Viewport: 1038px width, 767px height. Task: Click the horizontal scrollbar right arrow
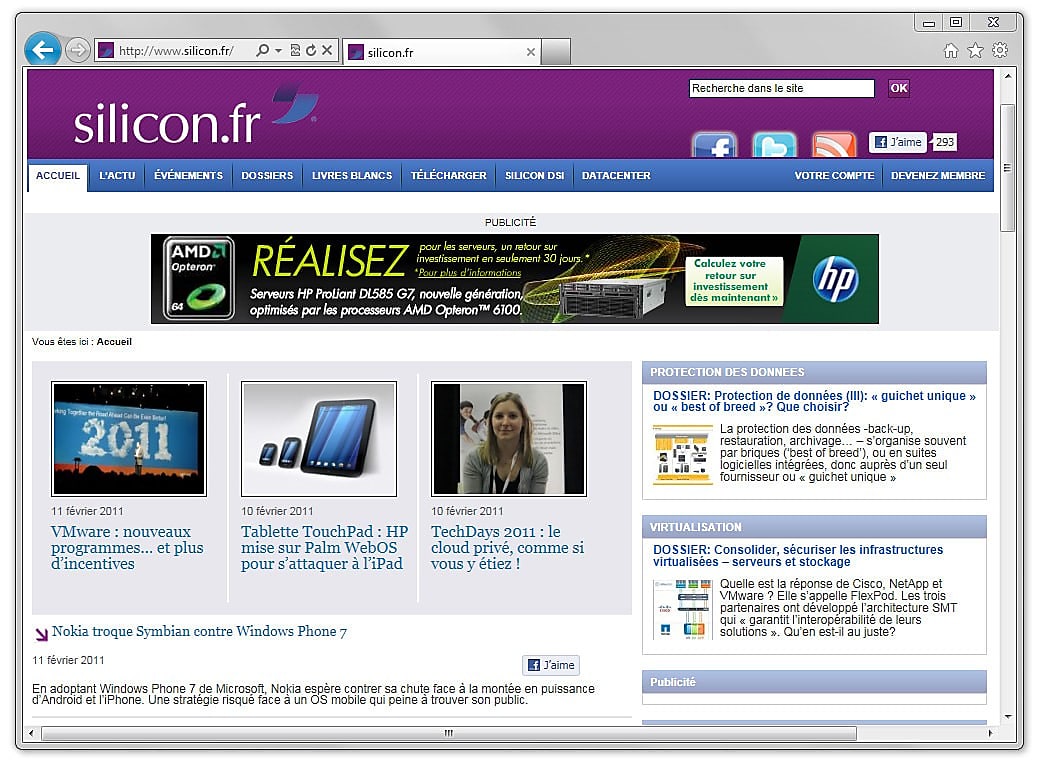[990, 733]
